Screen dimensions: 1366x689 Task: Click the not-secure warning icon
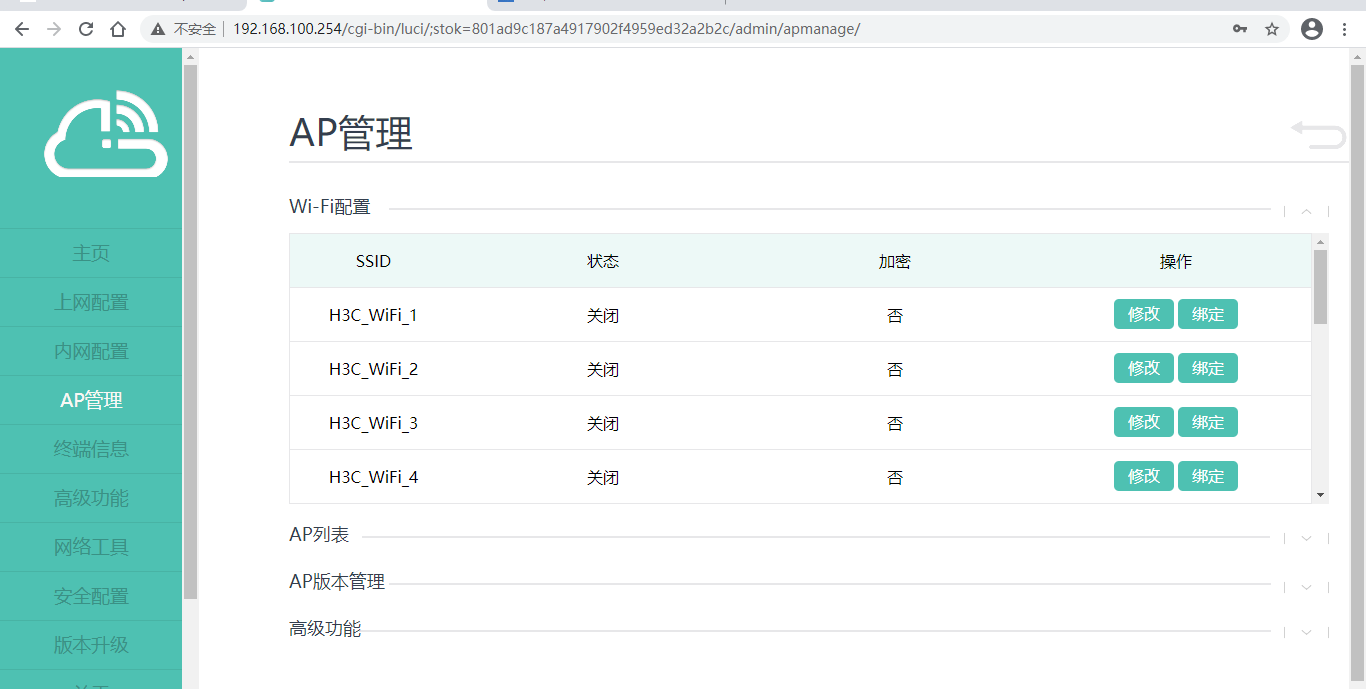coord(158,29)
